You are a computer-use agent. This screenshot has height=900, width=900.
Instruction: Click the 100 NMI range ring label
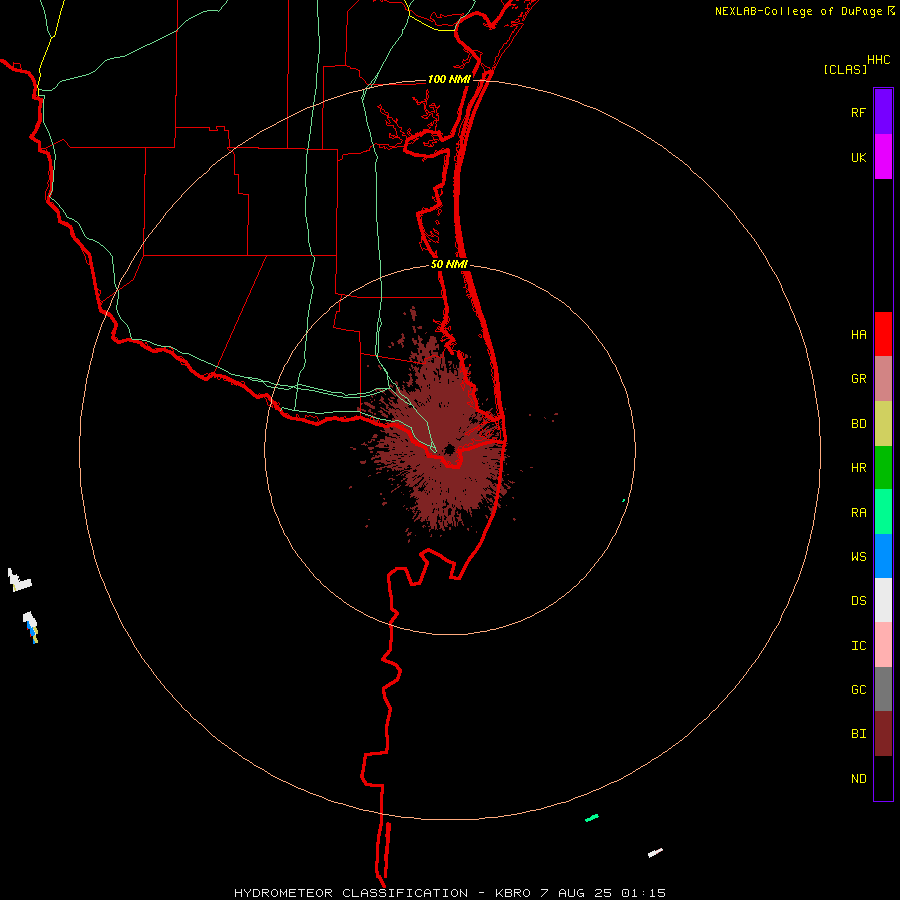point(449,79)
